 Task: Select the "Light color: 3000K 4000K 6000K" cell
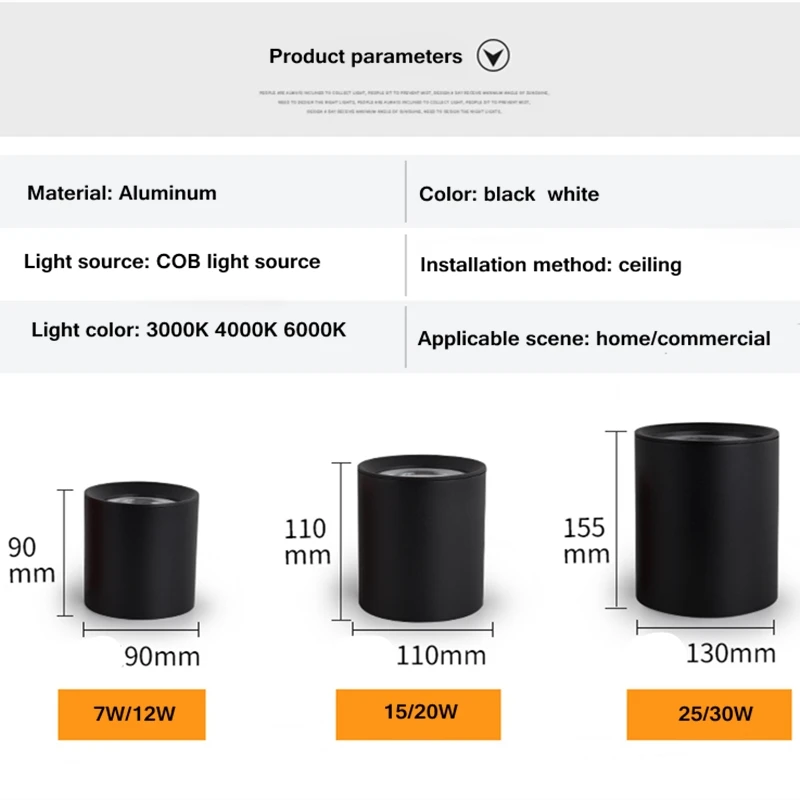click(189, 329)
